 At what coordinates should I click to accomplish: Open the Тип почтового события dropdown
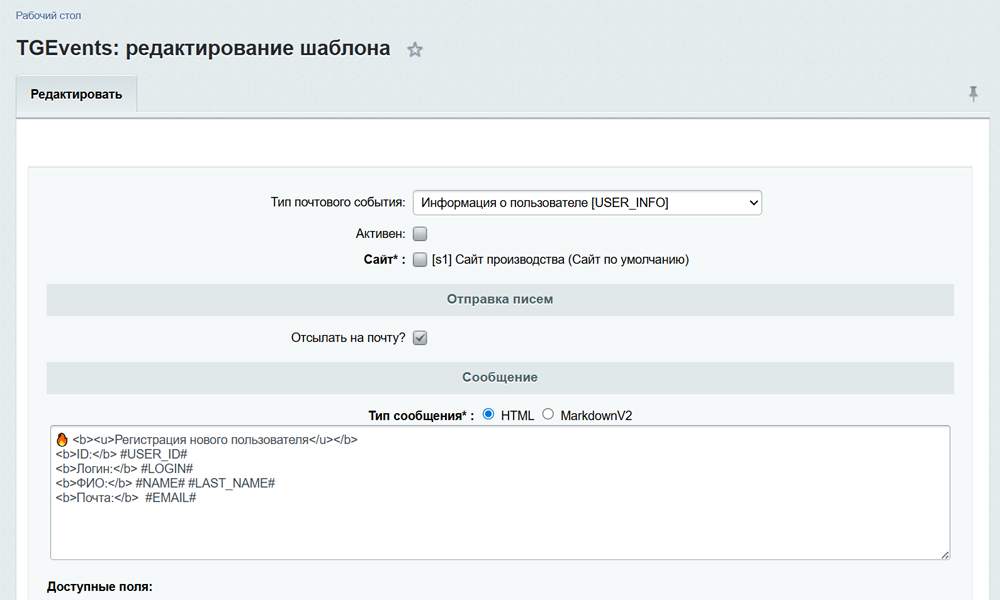(587, 203)
